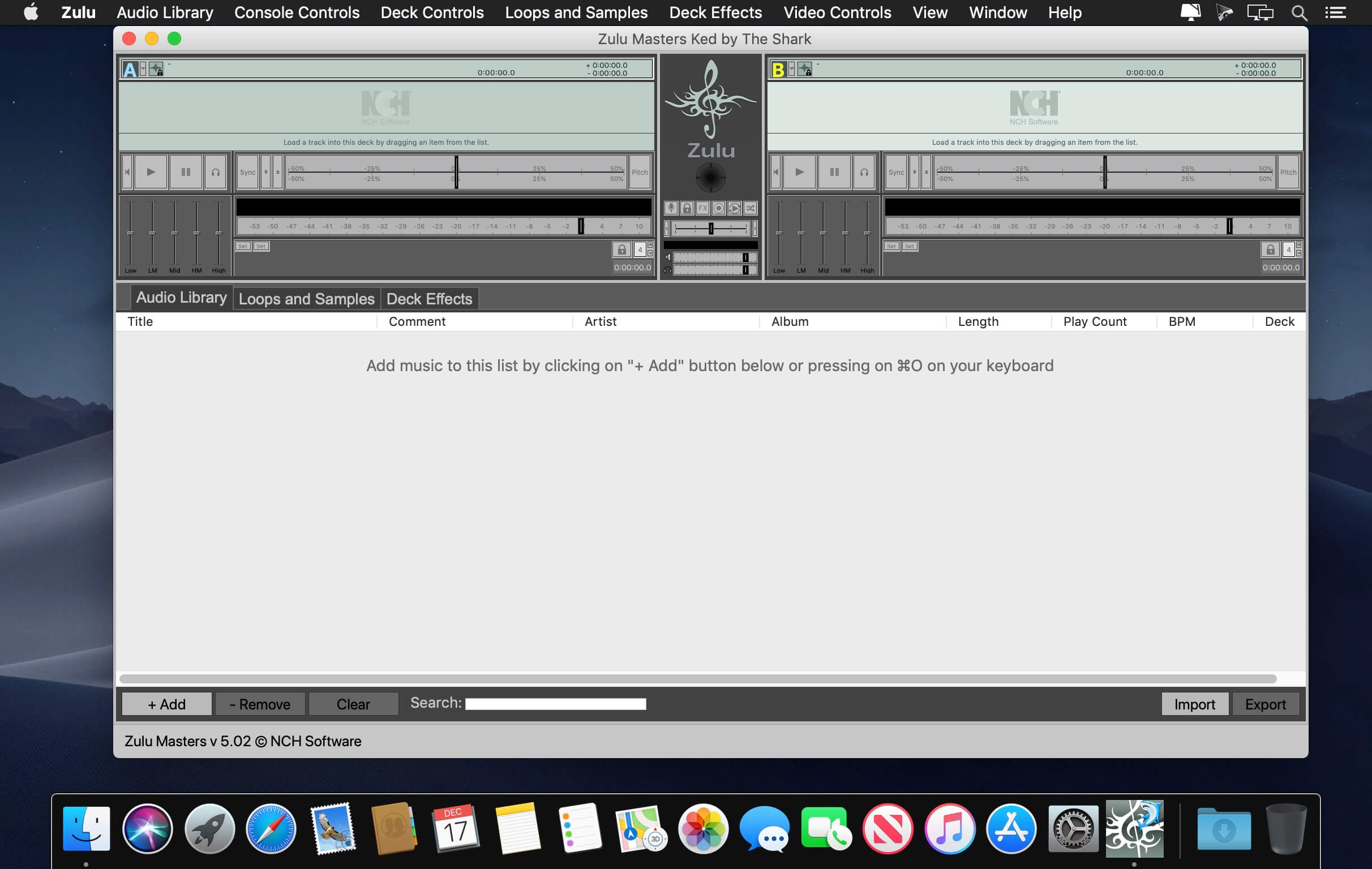Screen dimensions: 1372x869
Task: Nudge pitch down on Deck A
Action: 265,172
